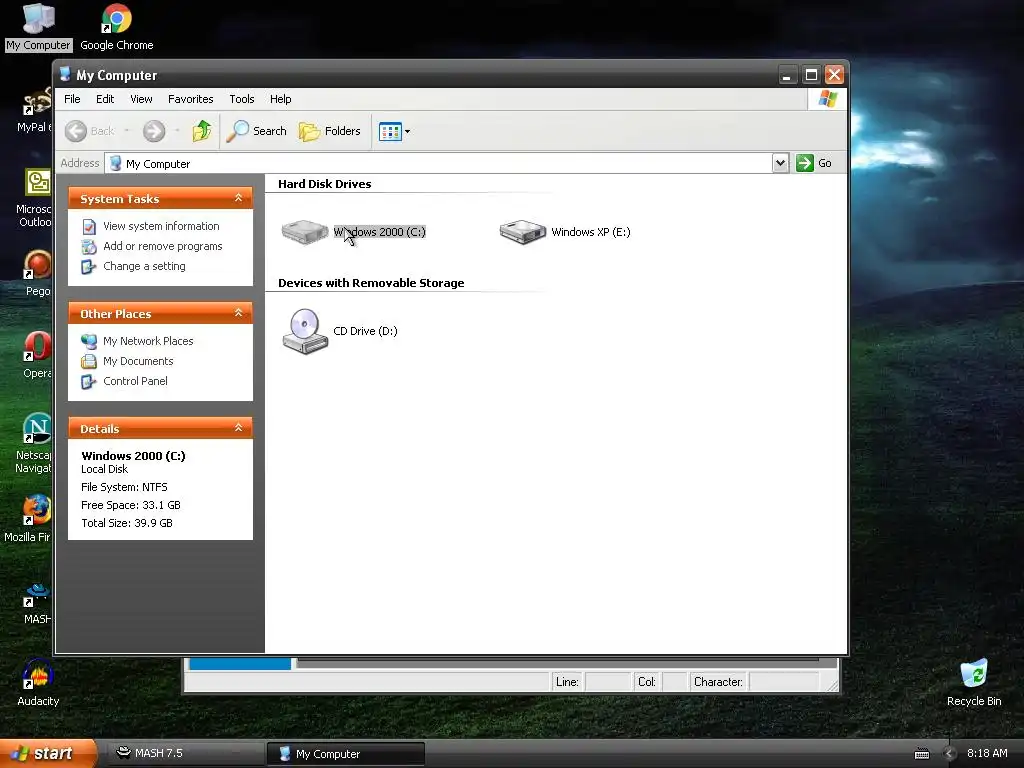Select the Google Chrome desktop shortcut
Image resolution: width=1024 pixels, height=768 pixels.
pos(117,27)
